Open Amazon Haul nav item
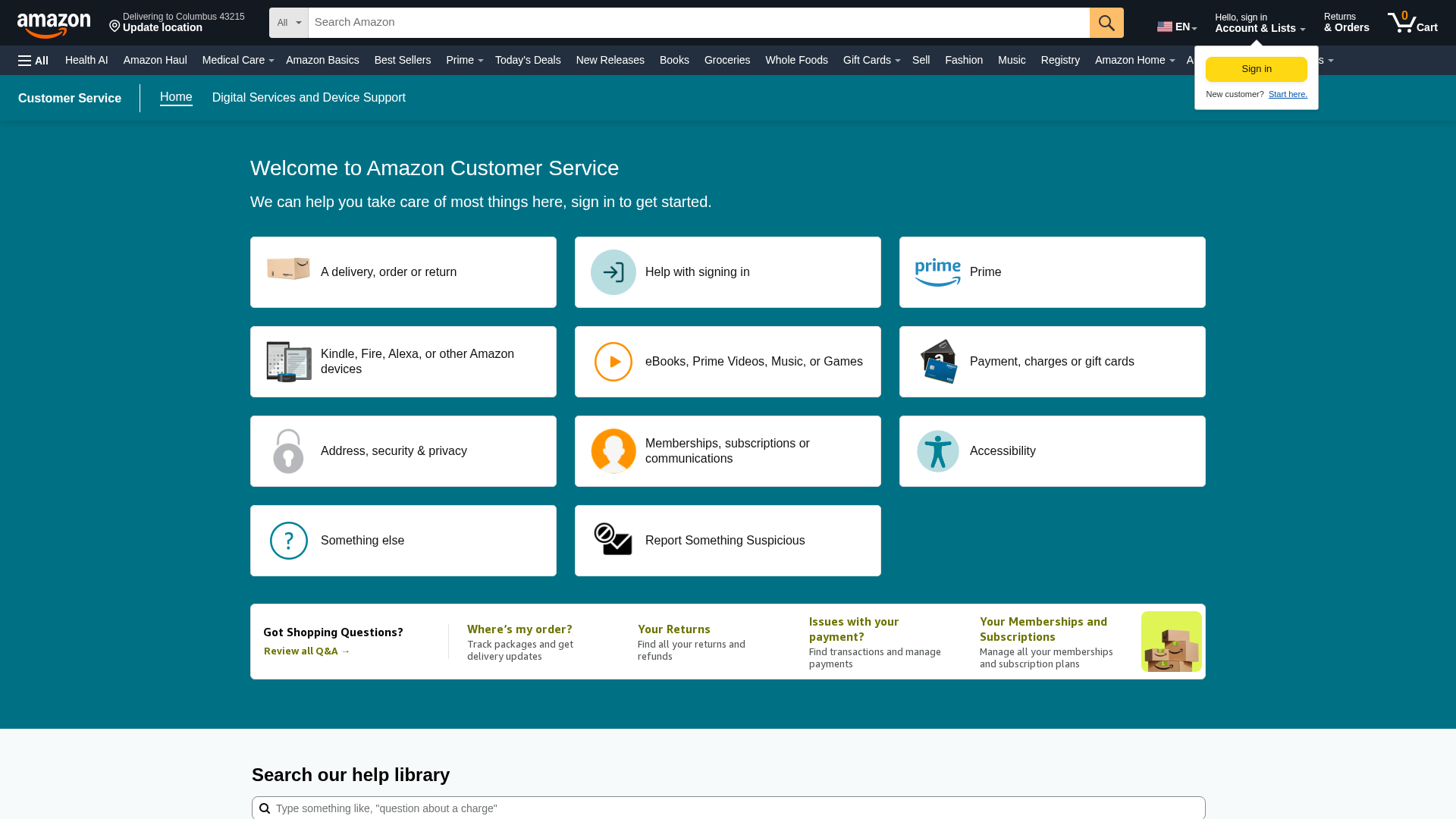Viewport: 1456px width, 819px height. coord(155,60)
